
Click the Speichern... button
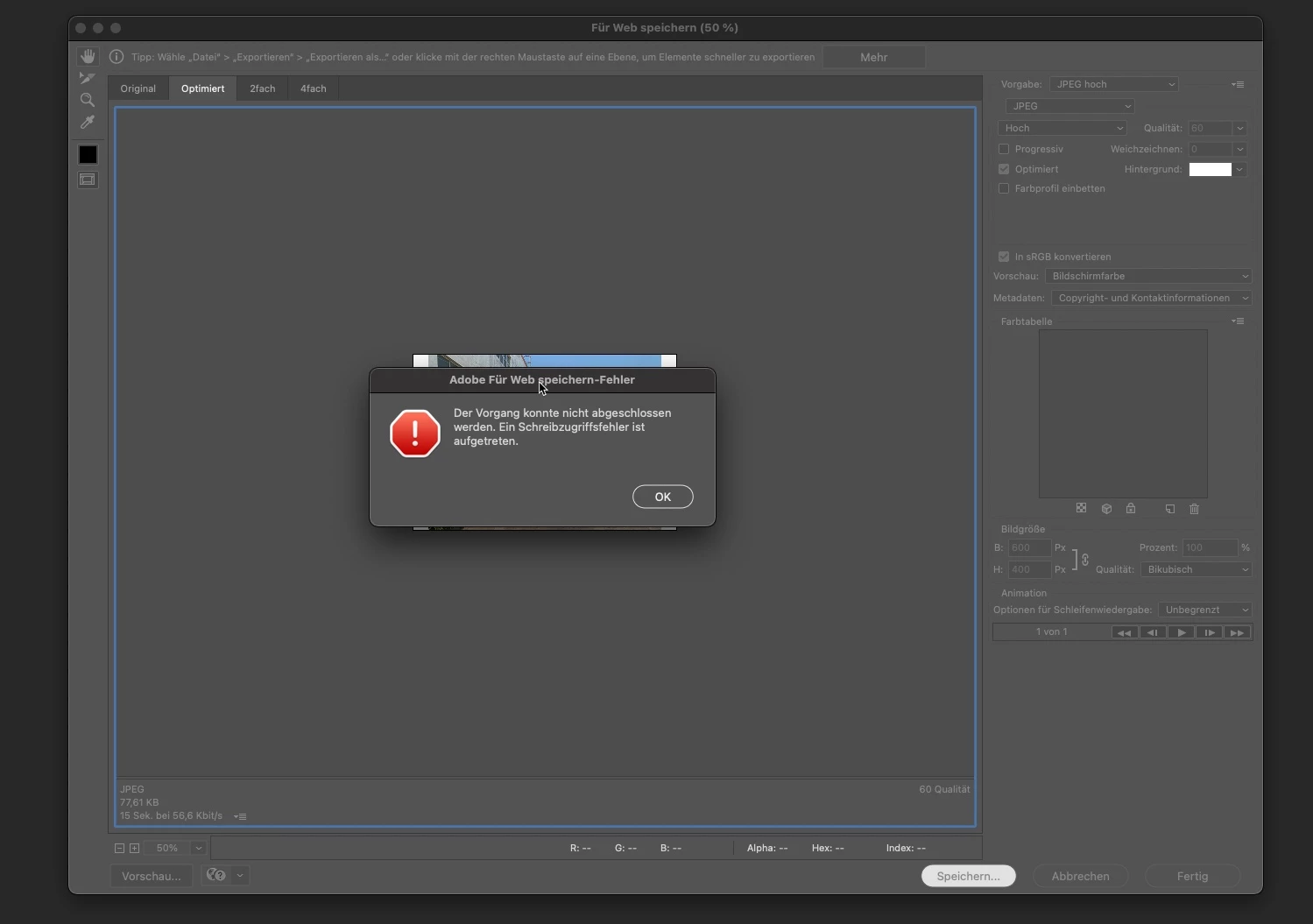click(969, 876)
